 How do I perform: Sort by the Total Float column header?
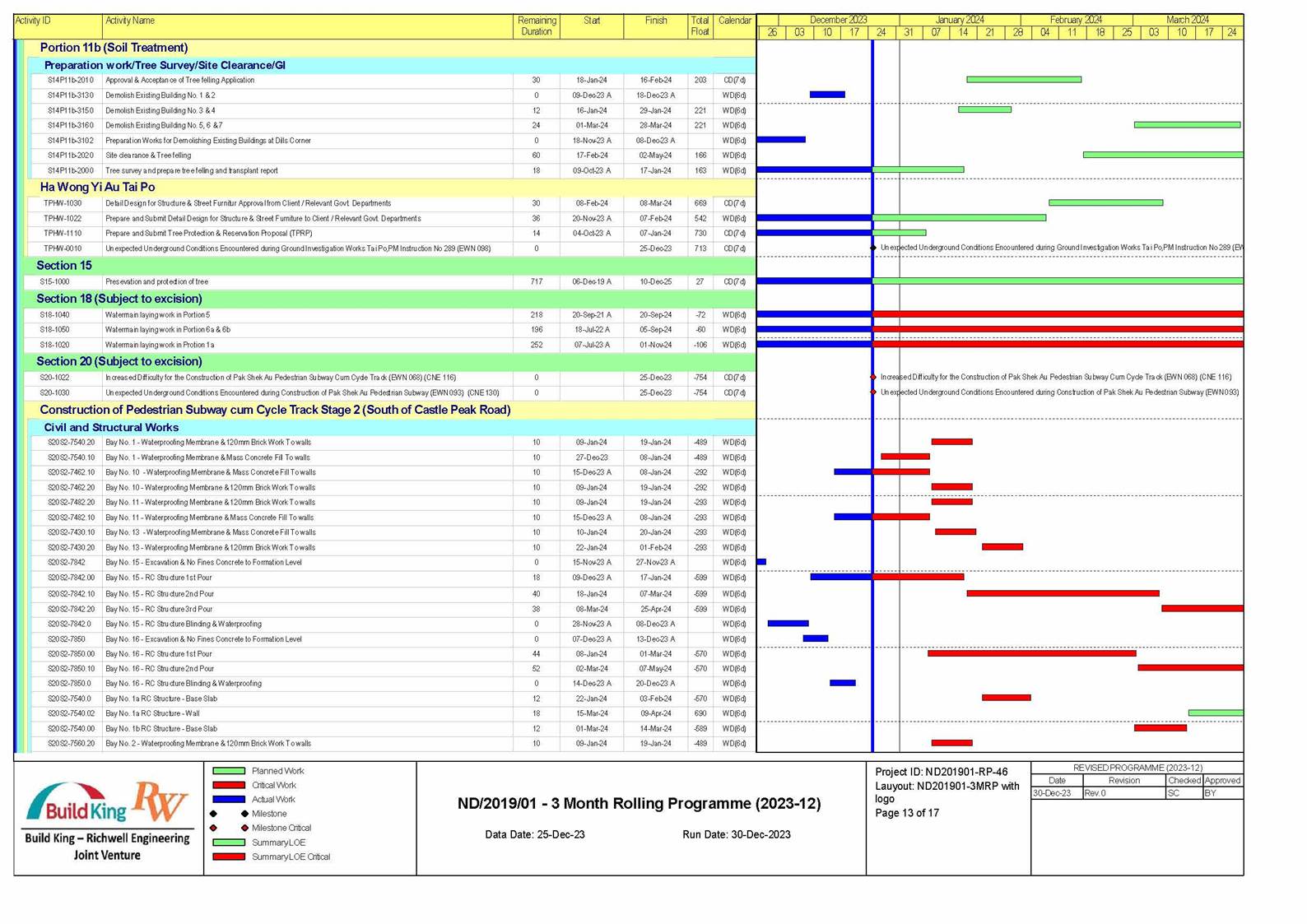tap(700, 26)
